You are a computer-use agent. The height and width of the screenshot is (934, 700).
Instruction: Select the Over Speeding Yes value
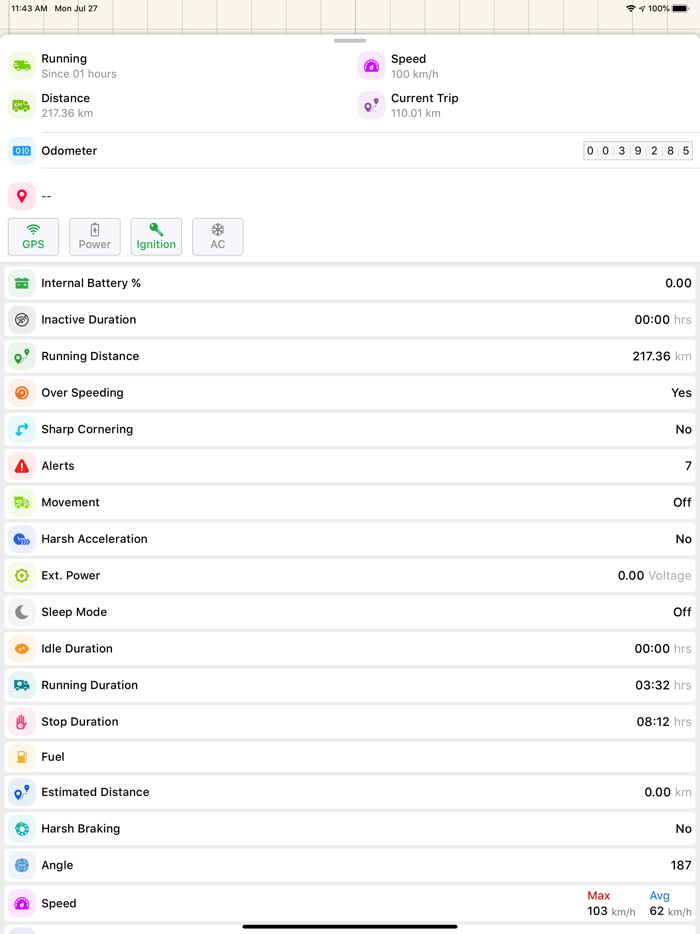tap(681, 393)
